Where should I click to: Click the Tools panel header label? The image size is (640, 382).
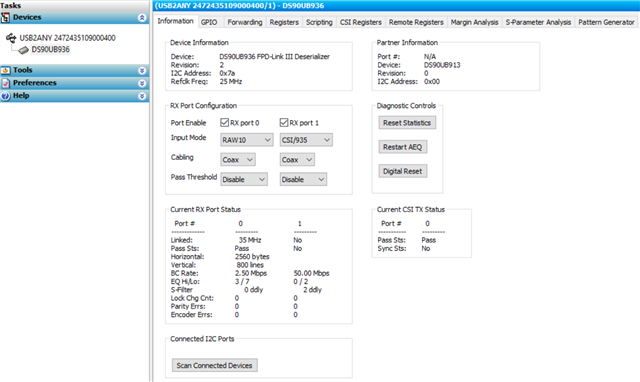click(x=22, y=70)
